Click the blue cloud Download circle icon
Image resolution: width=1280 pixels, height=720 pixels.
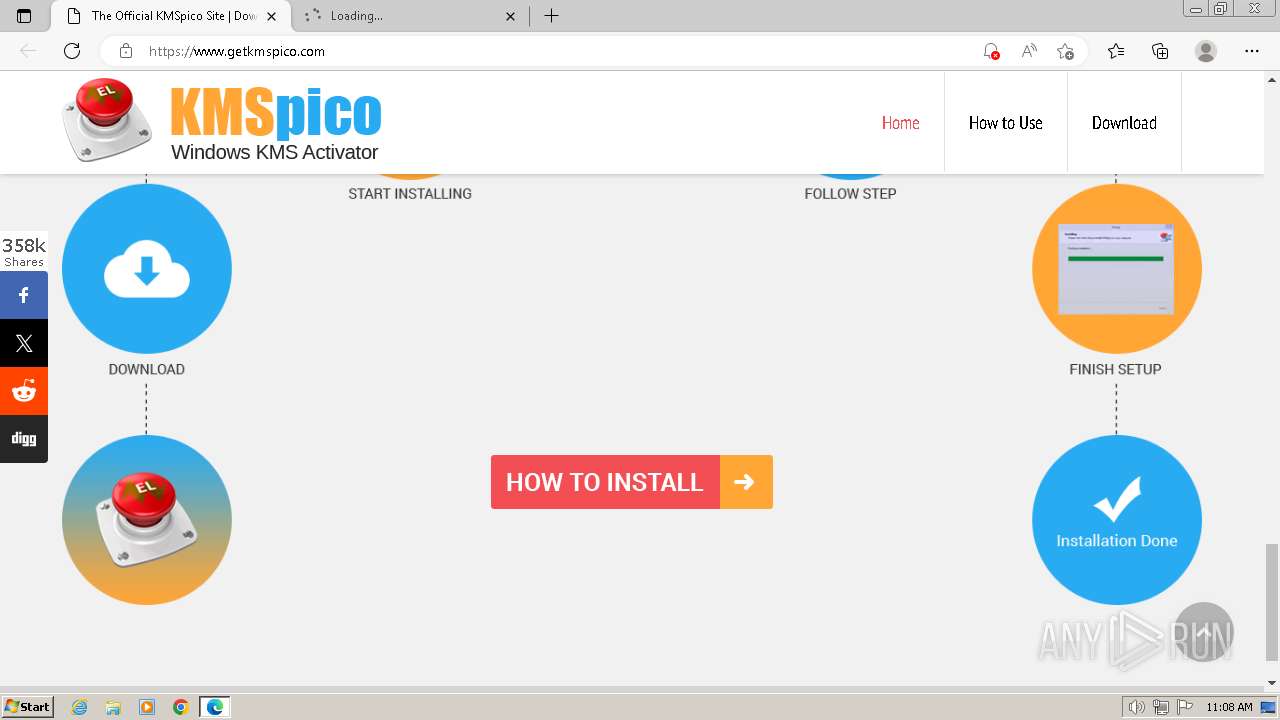[x=147, y=268]
